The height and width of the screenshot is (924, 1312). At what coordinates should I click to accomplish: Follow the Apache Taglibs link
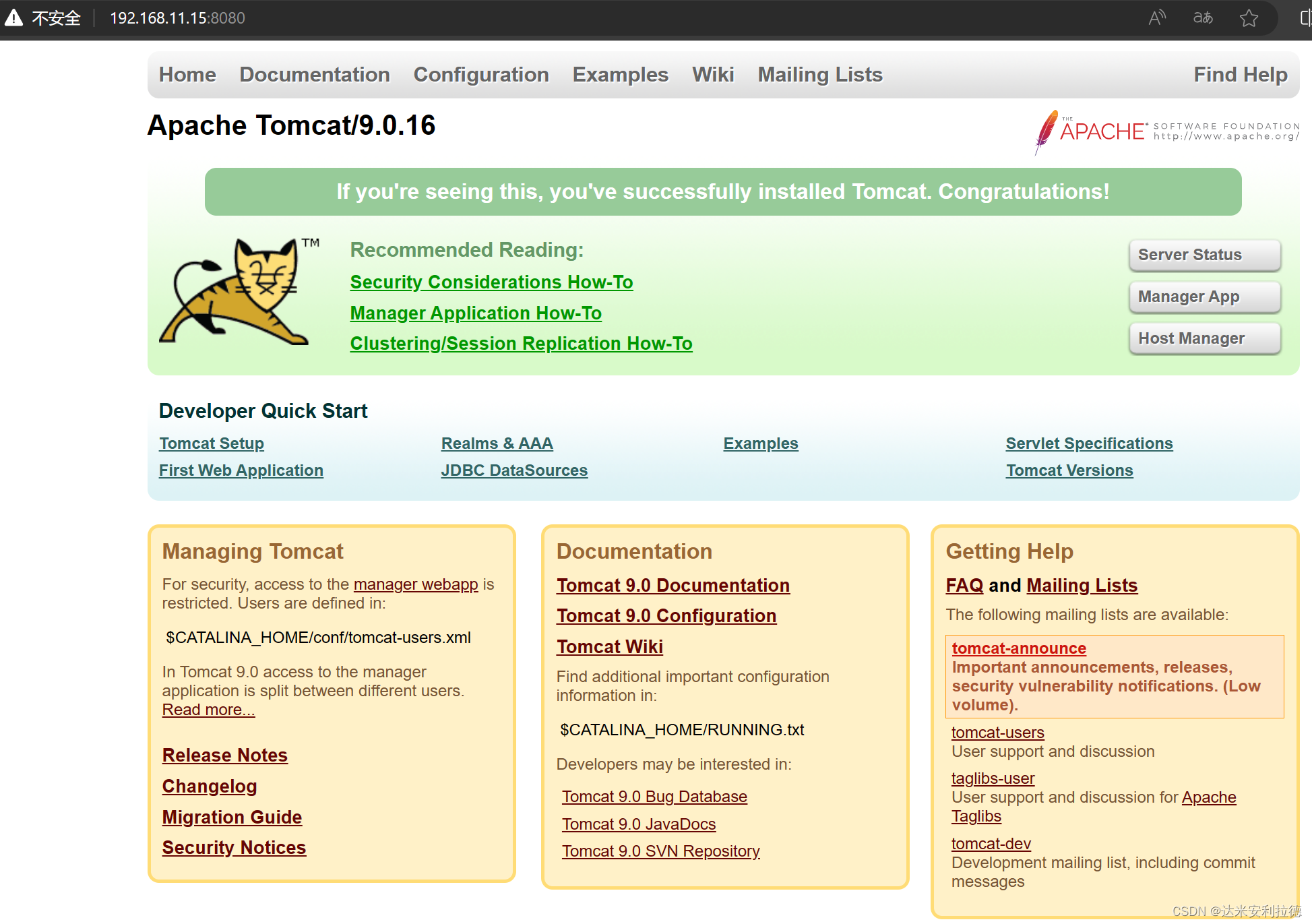click(1209, 797)
